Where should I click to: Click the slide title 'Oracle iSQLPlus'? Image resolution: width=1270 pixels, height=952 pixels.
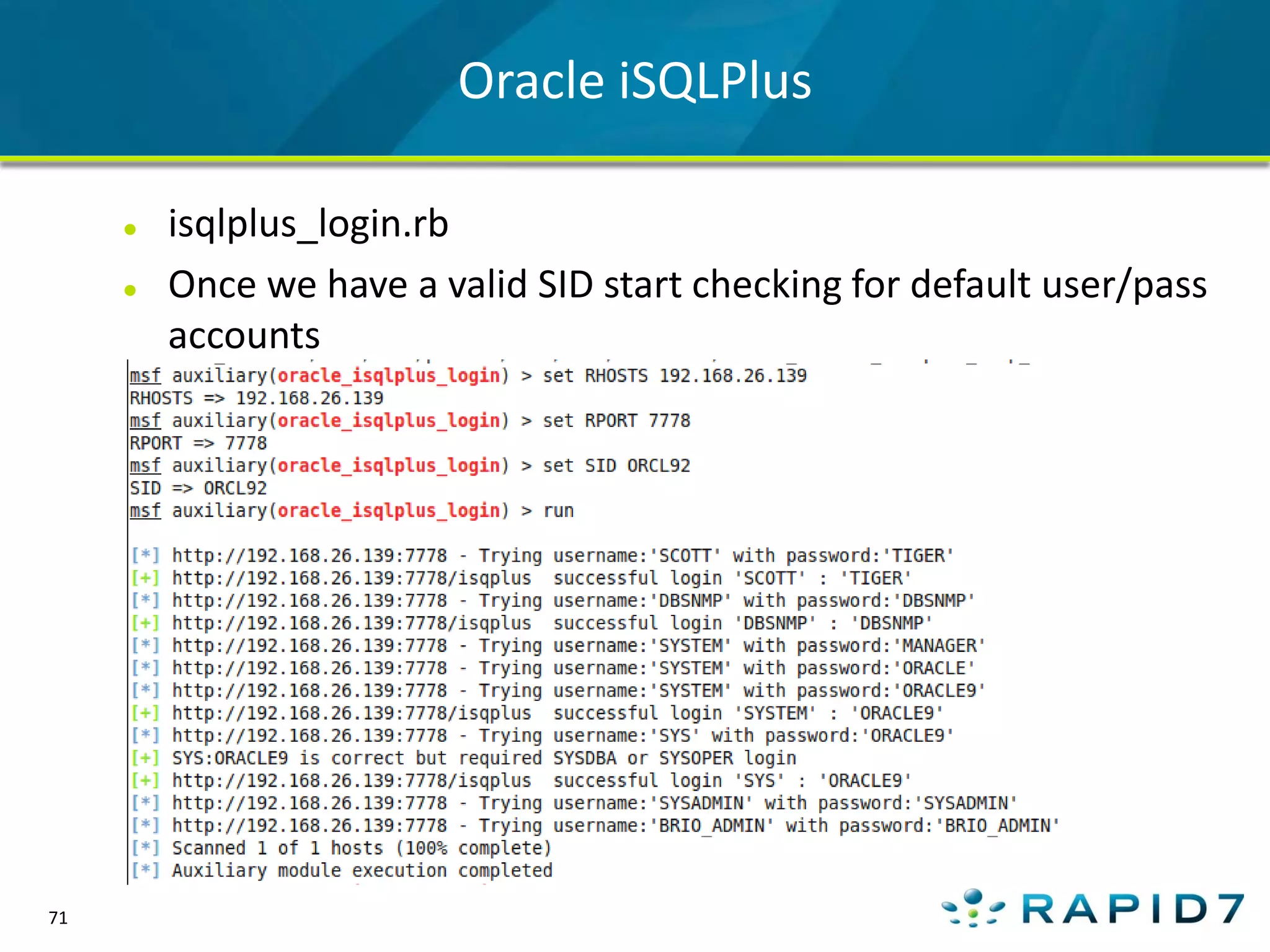[634, 81]
